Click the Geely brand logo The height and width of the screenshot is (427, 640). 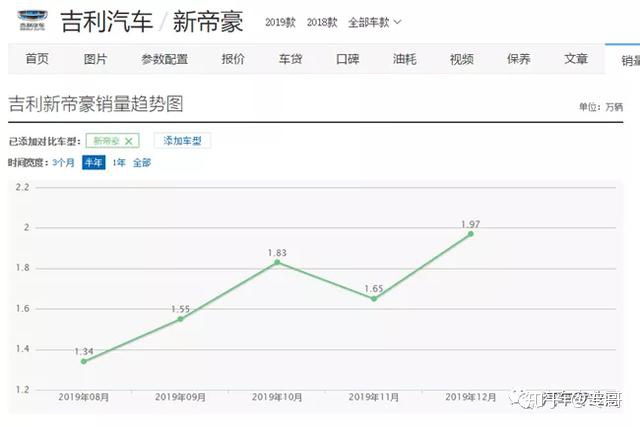33,20
